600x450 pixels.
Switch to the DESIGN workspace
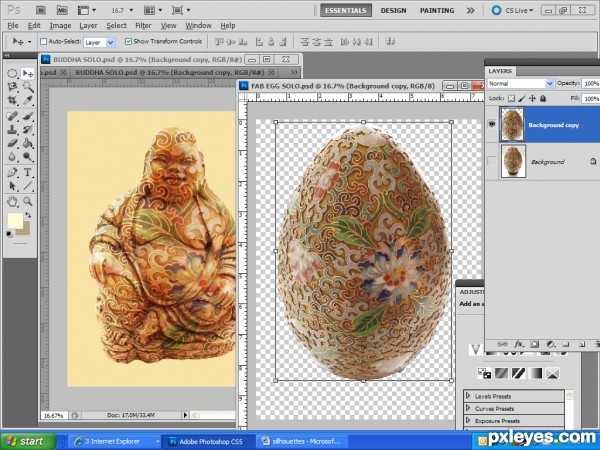tap(393, 10)
